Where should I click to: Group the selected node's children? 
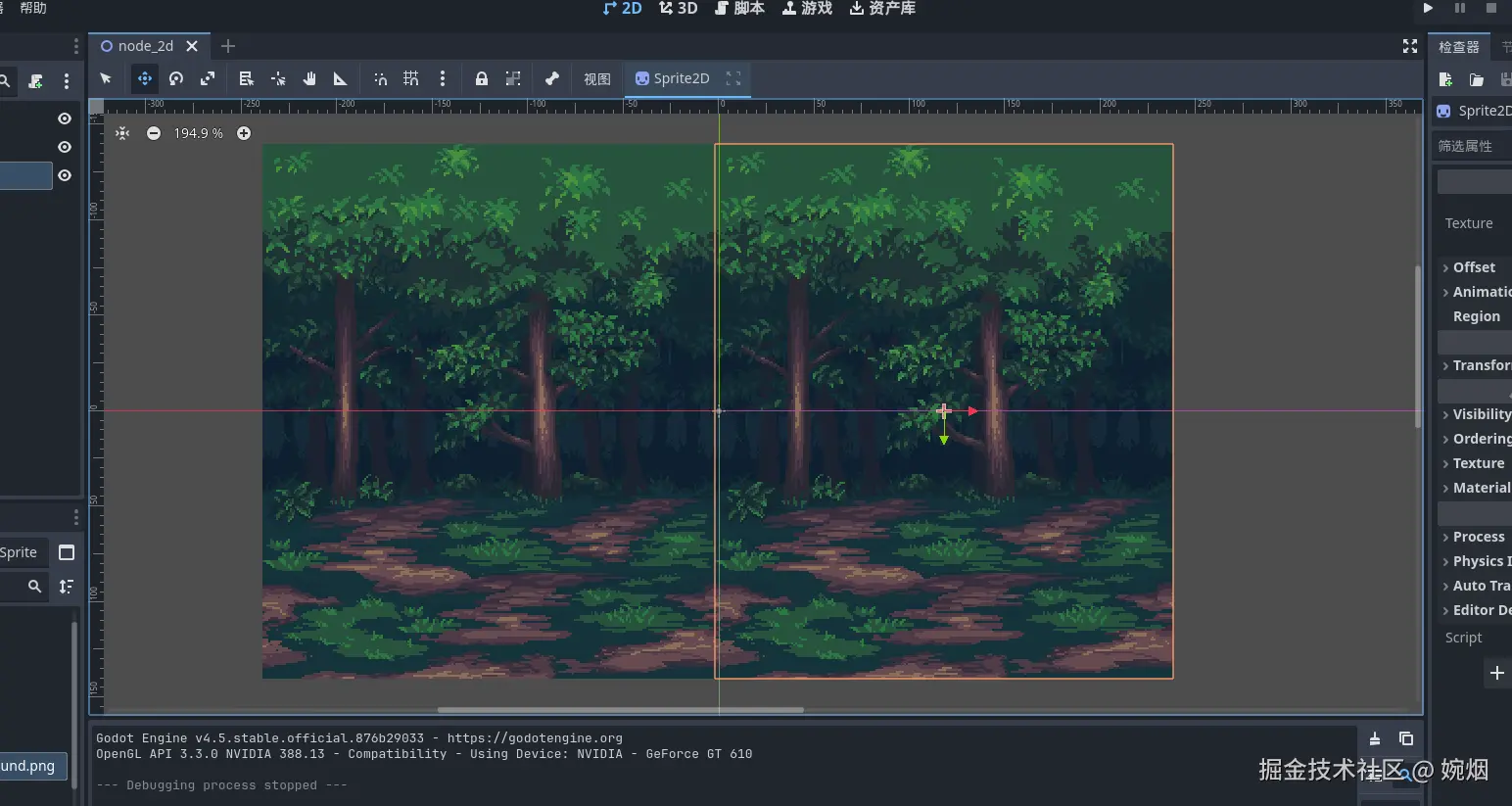tap(513, 78)
